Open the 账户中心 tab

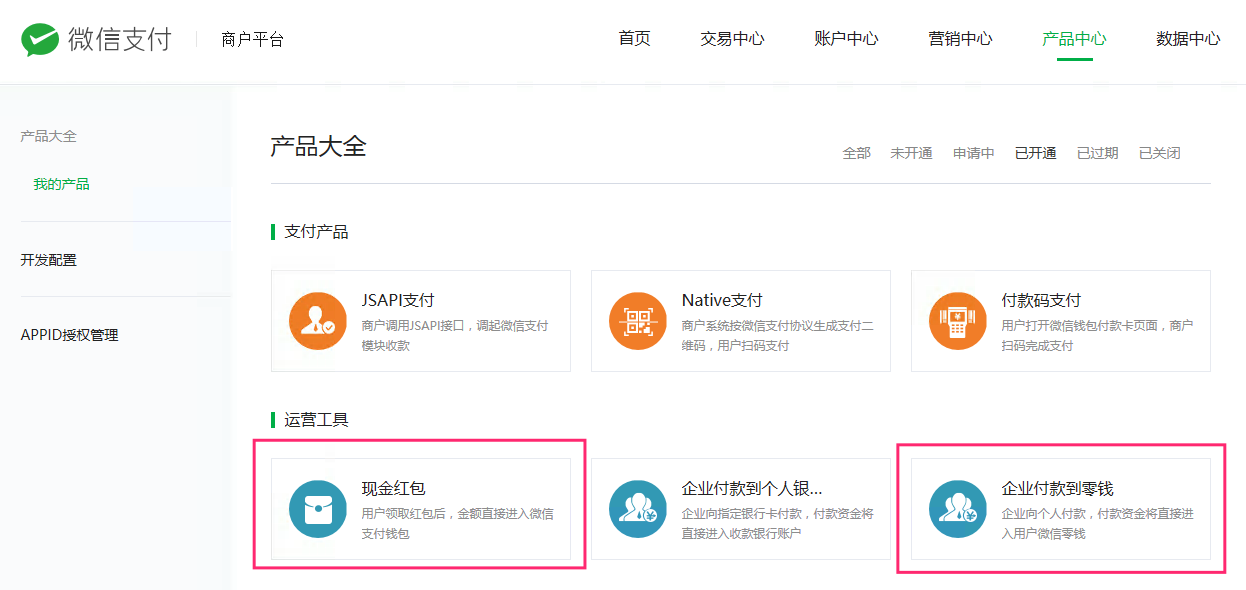[x=846, y=39]
